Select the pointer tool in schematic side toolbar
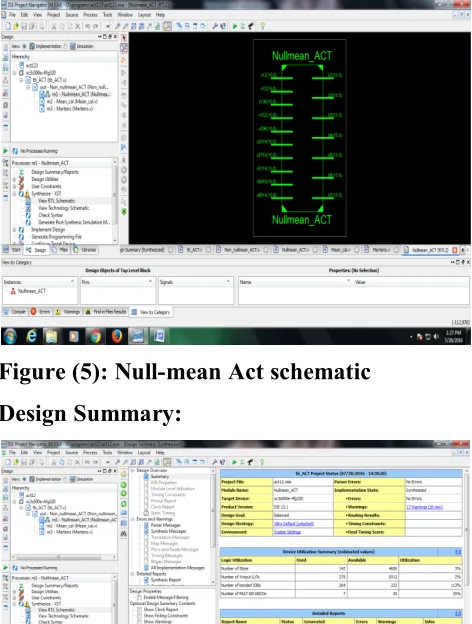This screenshot has height=624, width=472. [x=124, y=38]
